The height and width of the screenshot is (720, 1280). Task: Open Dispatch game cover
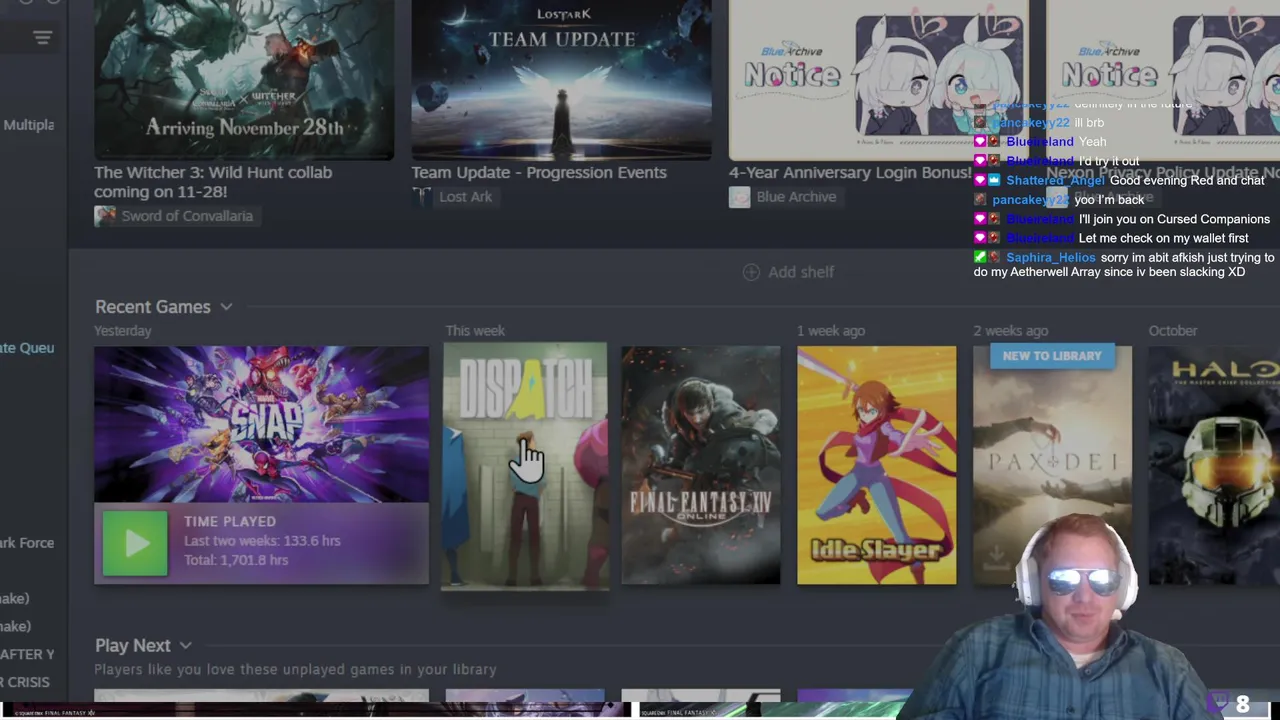pos(525,466)
